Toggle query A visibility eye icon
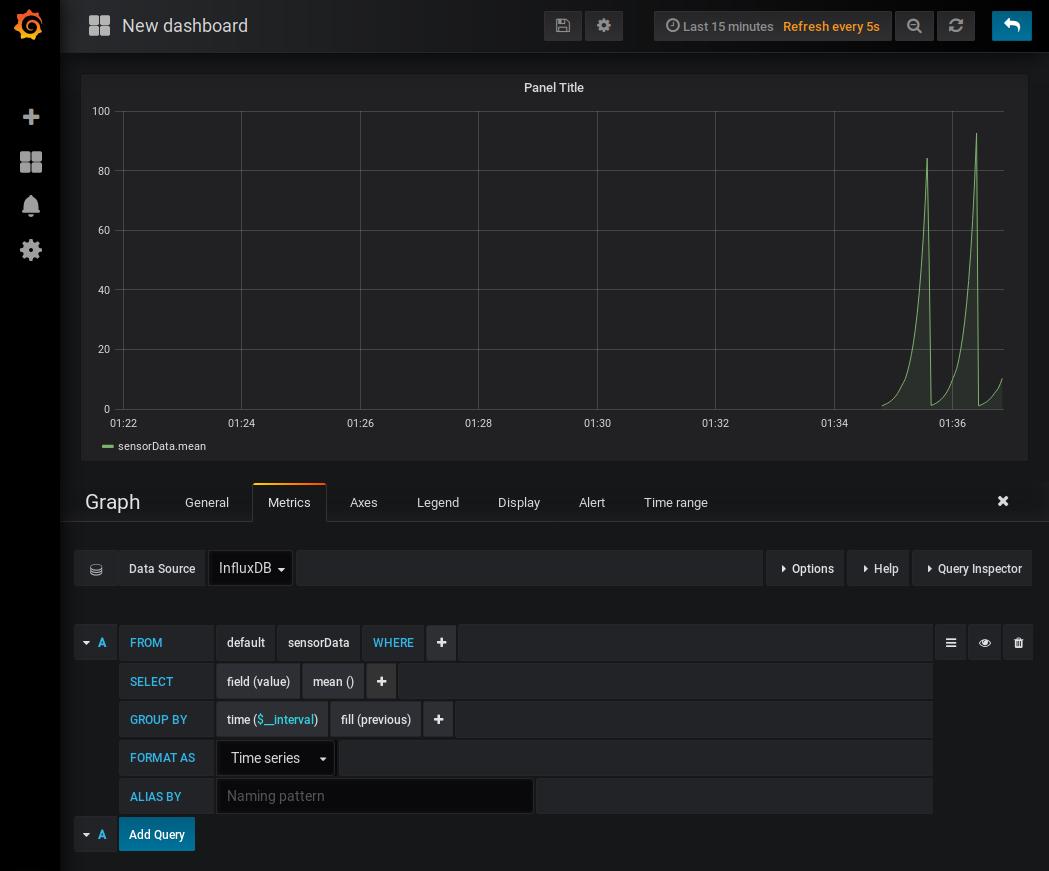 984,643
